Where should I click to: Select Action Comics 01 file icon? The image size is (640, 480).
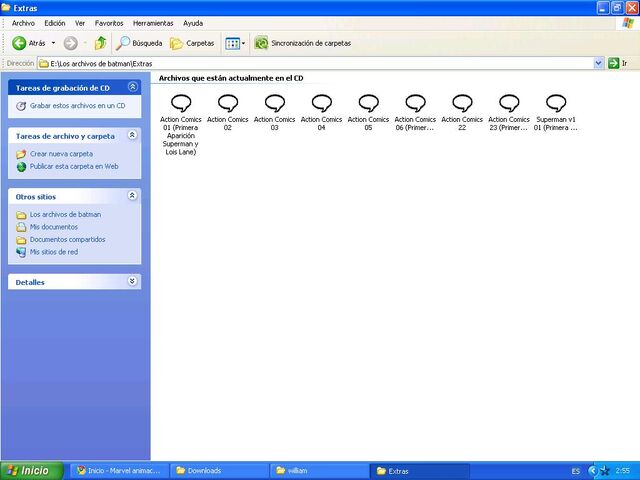(x=180, y=103)
